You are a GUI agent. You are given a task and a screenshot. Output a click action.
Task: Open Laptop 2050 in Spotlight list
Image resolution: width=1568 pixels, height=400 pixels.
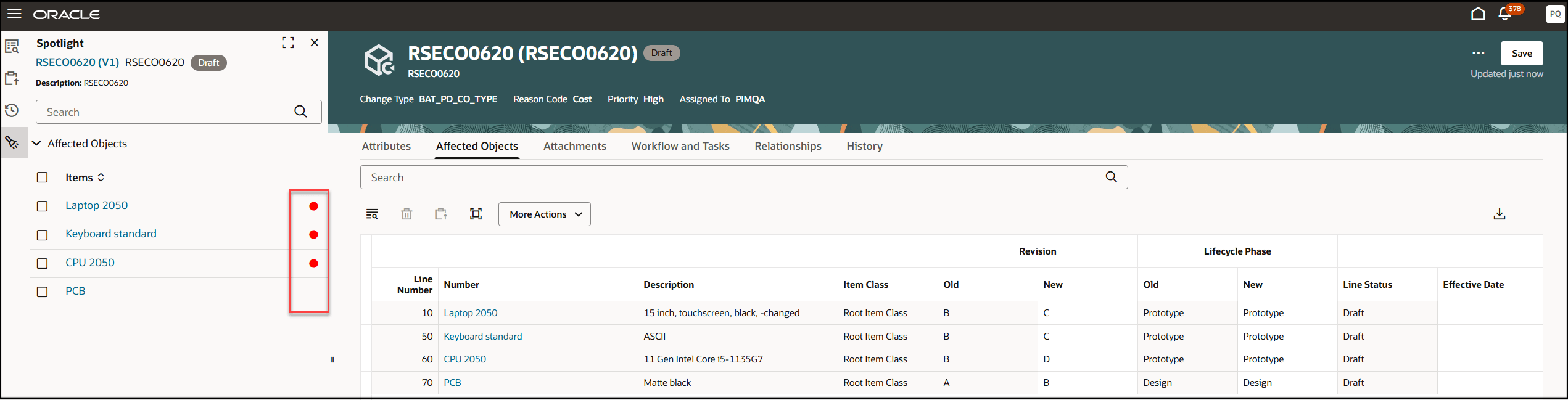[x=97, y=205]
